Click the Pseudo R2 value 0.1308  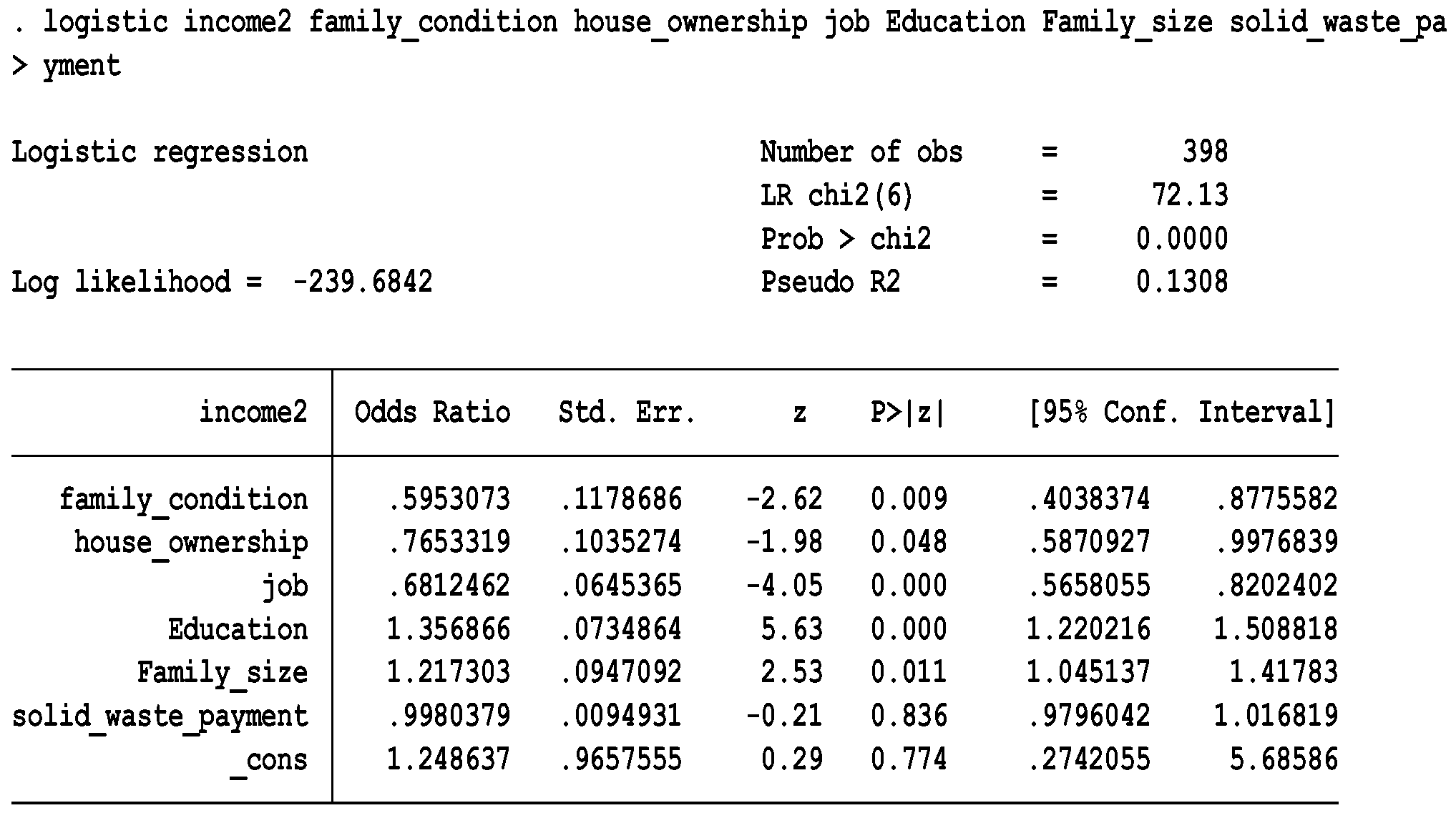1182,282
